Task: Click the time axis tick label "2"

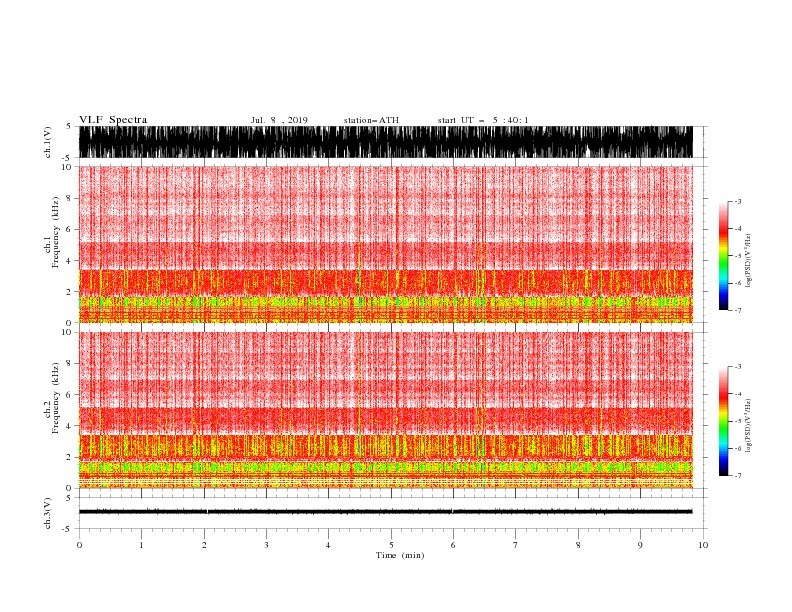Action: click(x=204, y=545)
